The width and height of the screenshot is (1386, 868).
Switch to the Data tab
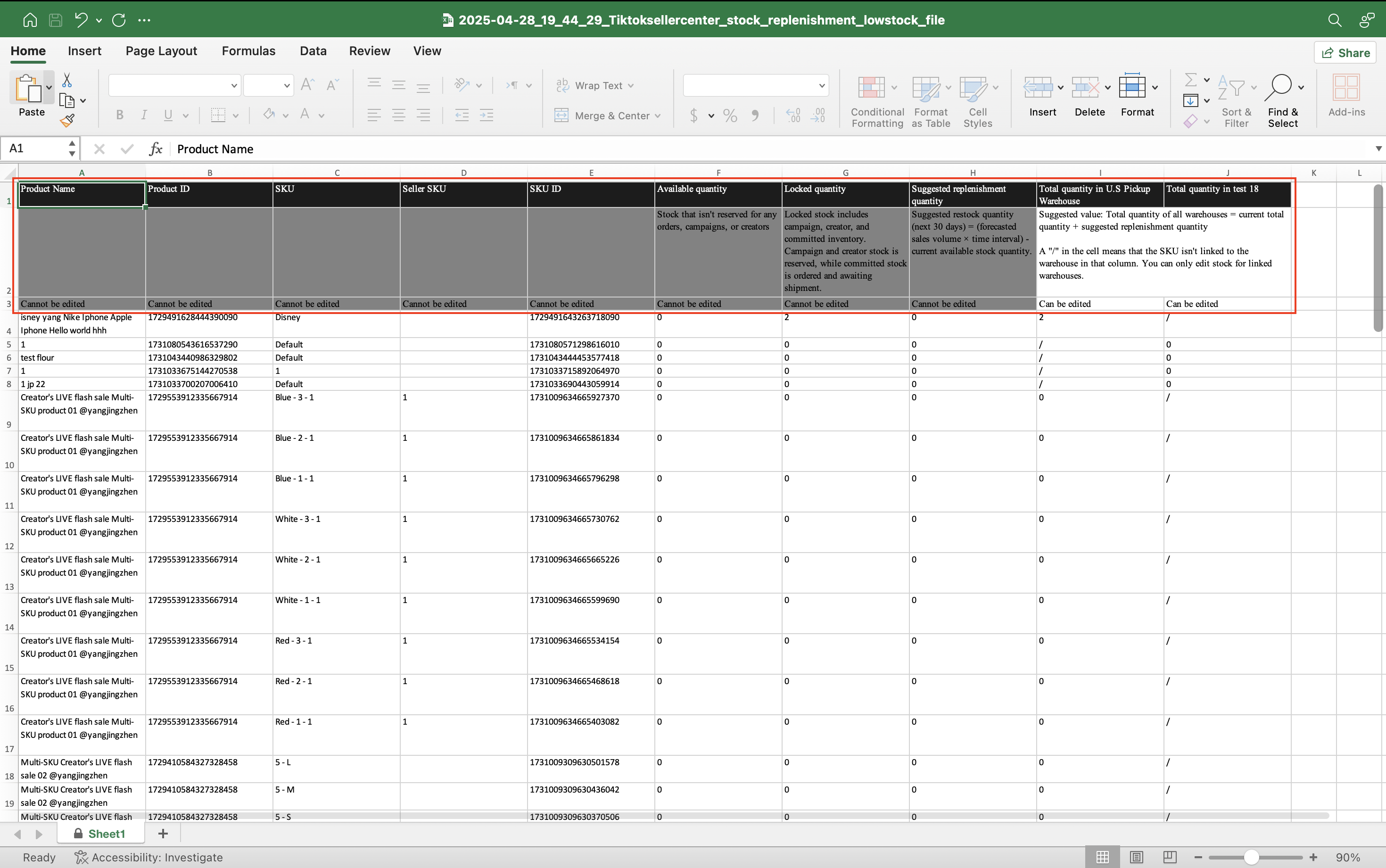click(313, 51)
